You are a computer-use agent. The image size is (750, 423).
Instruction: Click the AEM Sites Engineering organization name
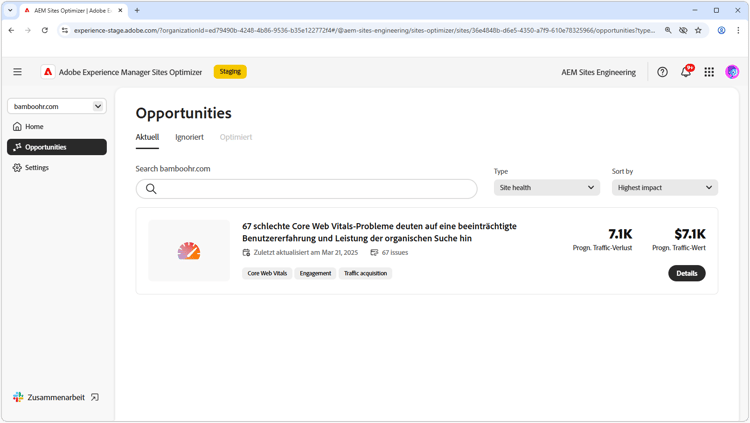point(598,72)
